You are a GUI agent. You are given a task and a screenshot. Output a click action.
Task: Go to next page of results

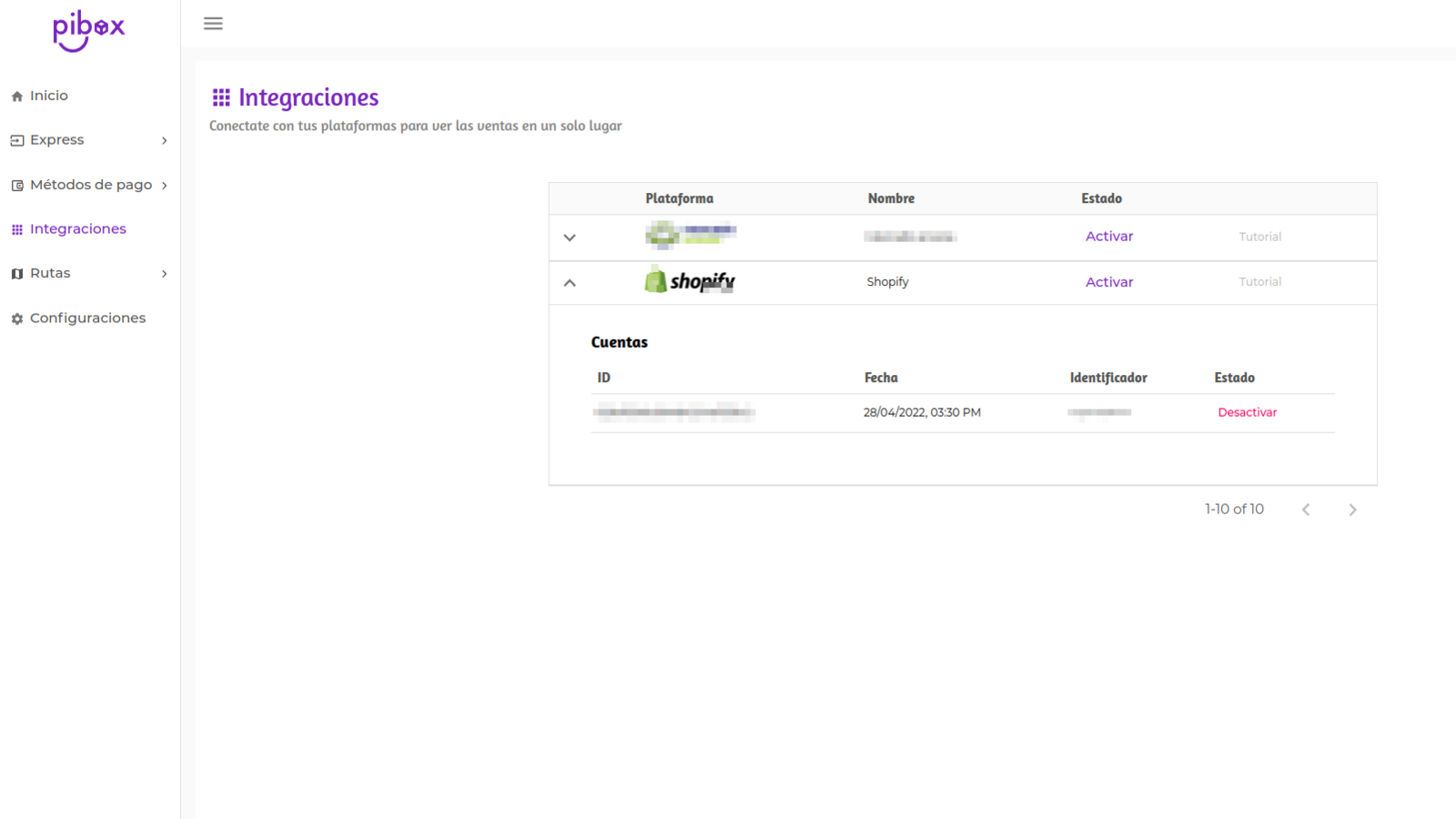[1352, 510]
